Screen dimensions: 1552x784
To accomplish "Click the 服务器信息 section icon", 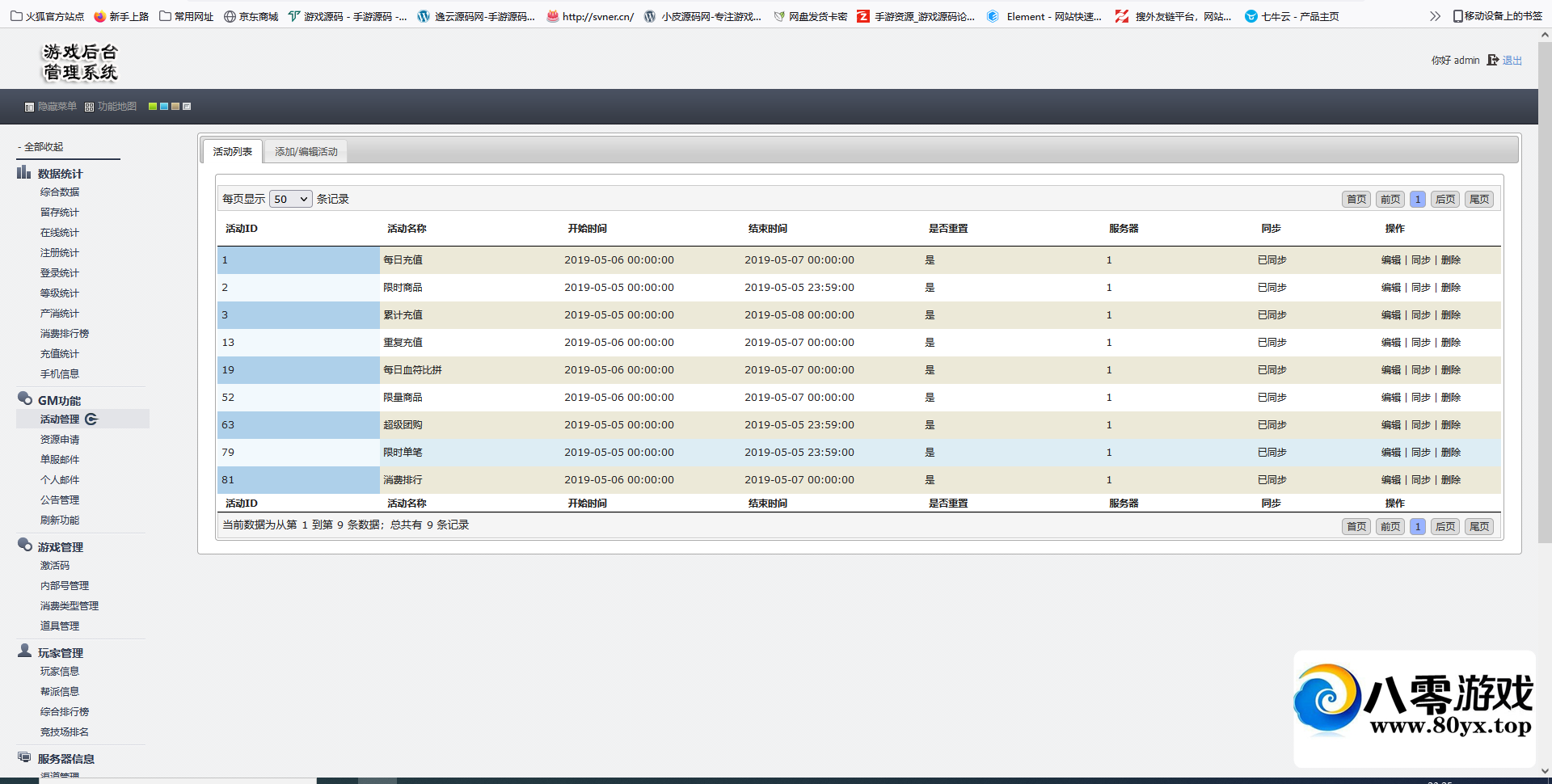I will pos(25,757).
